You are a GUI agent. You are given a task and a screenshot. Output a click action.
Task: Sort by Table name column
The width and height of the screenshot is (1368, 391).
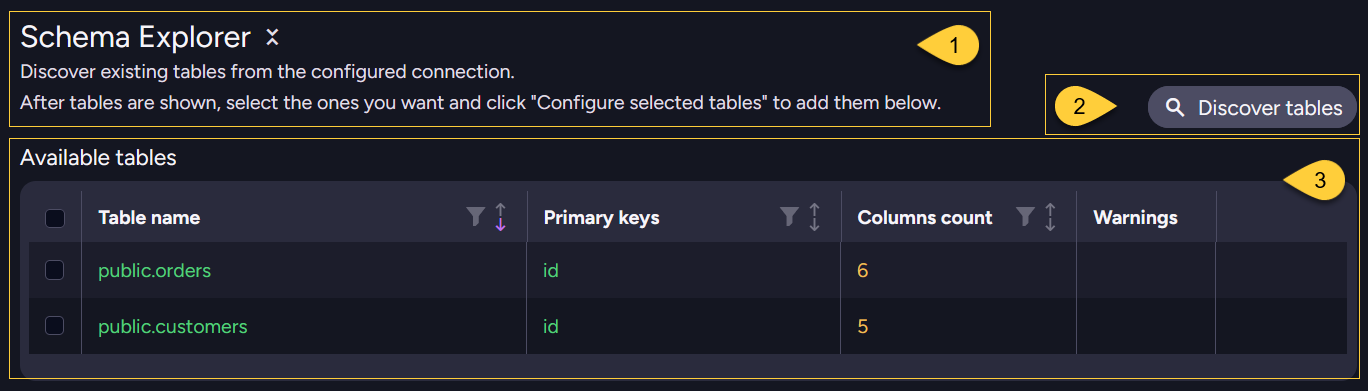click(501, 217)
